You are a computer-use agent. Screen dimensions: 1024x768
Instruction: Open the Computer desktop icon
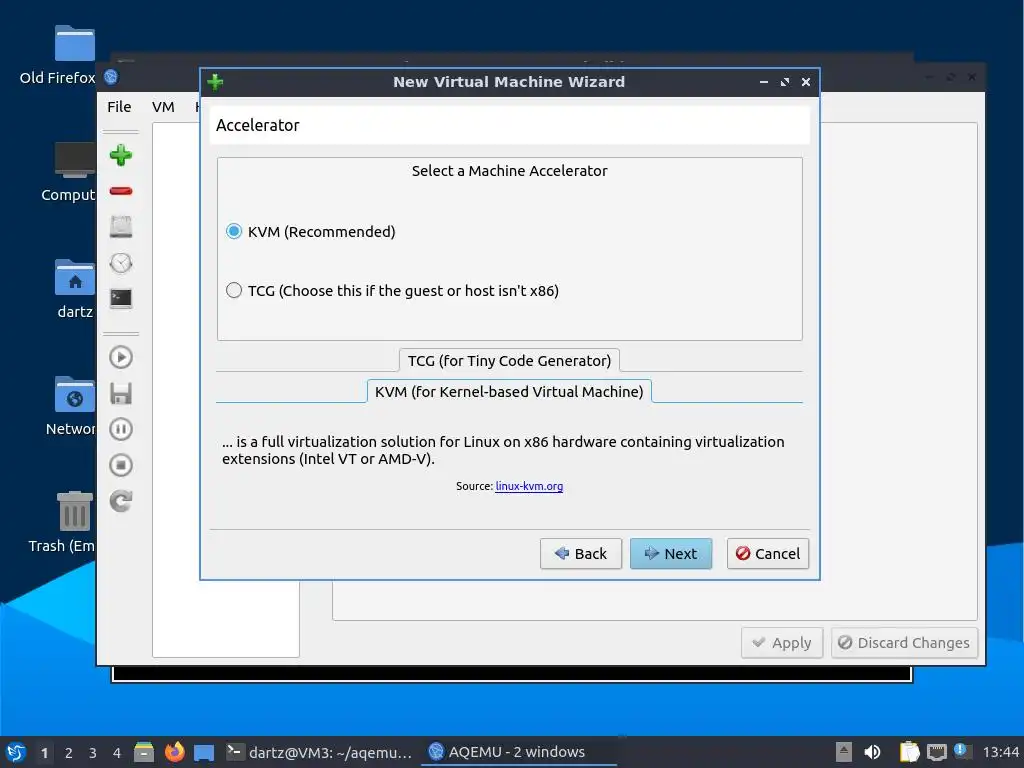[x=74, y=160]
